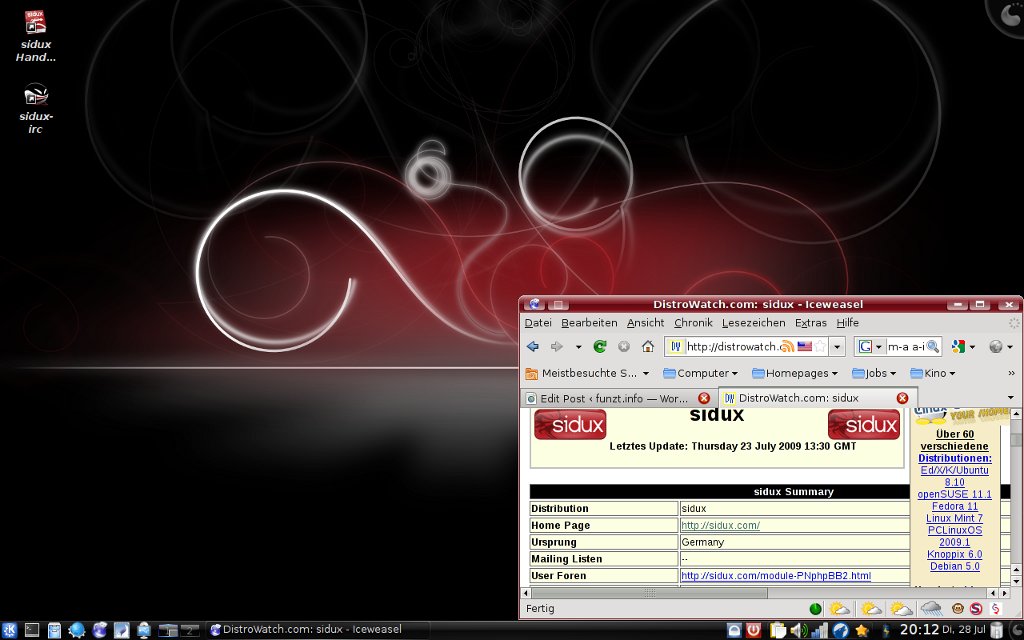Click the search magnifier icon in search box
This screenshot has height=640, width=1024.
(x=933, y=347)
